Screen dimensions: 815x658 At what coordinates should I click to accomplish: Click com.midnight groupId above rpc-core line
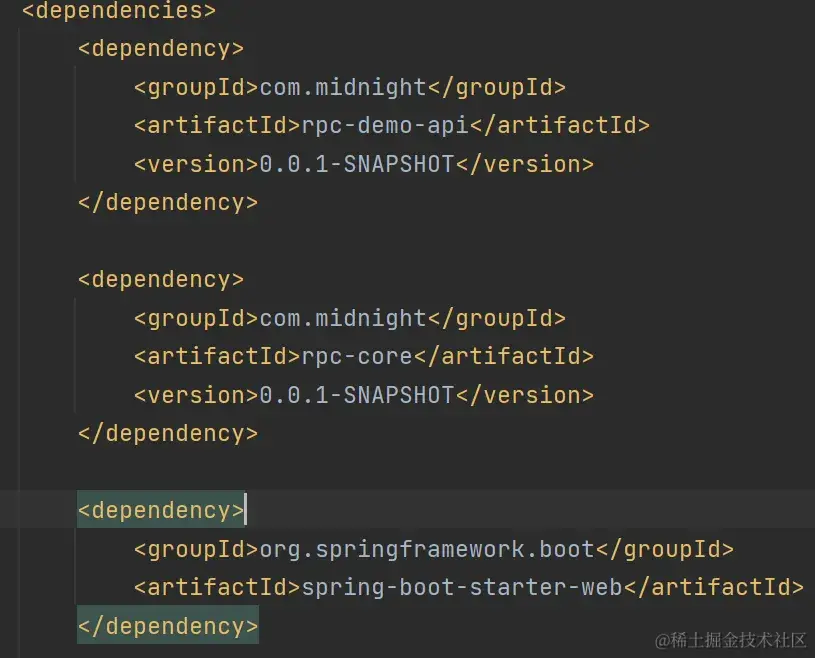click(x=343, y=318)
